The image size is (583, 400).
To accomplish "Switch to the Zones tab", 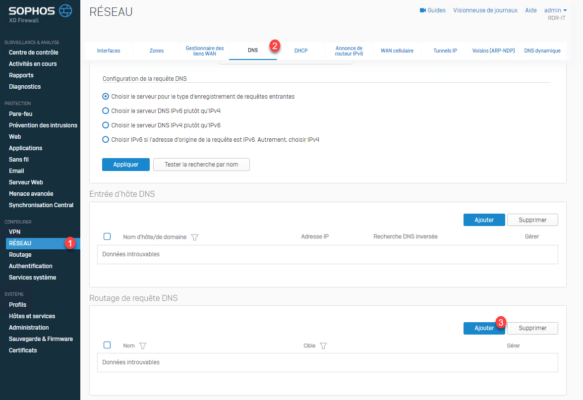I will coord(157,51).
